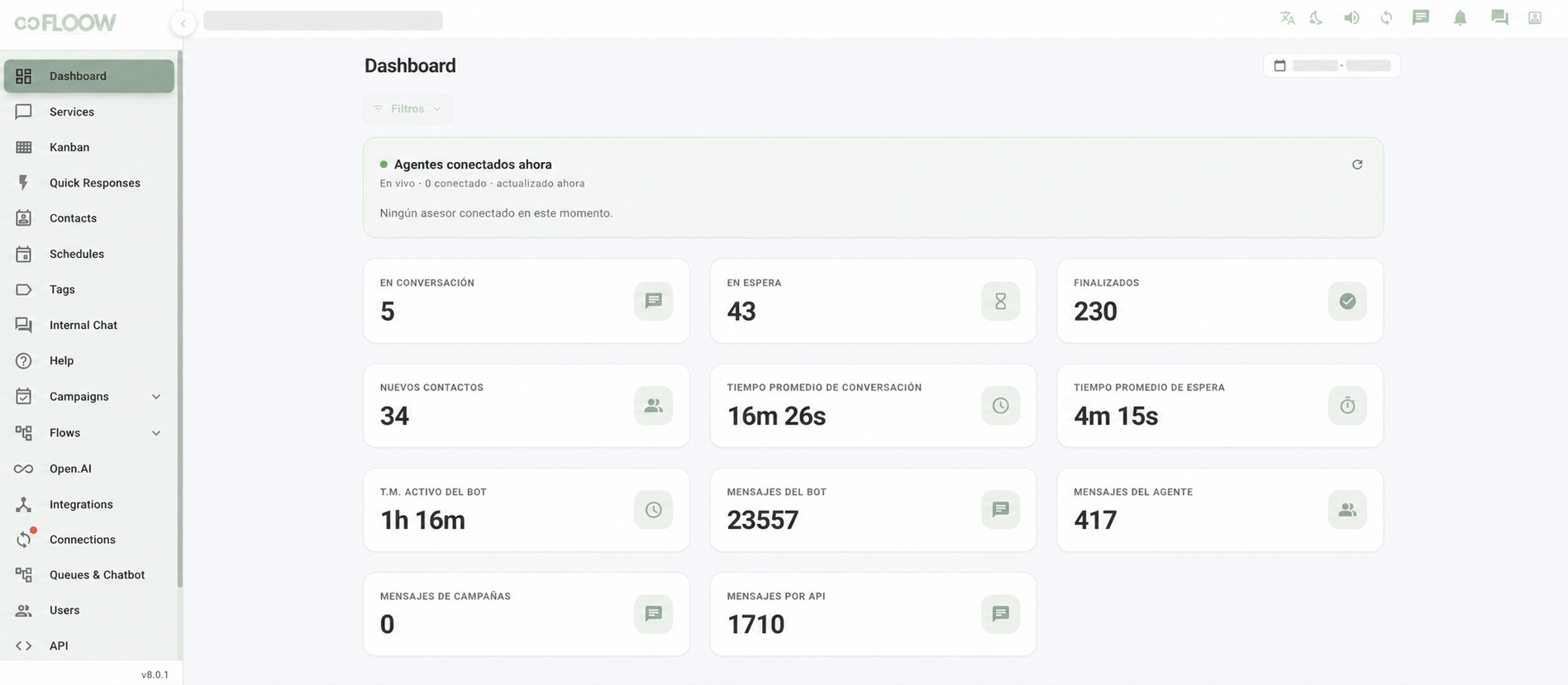The height and width of the screenshot is (685, 1568).
Task: Open notifications bell icon
Action: tap(1461, 18)
